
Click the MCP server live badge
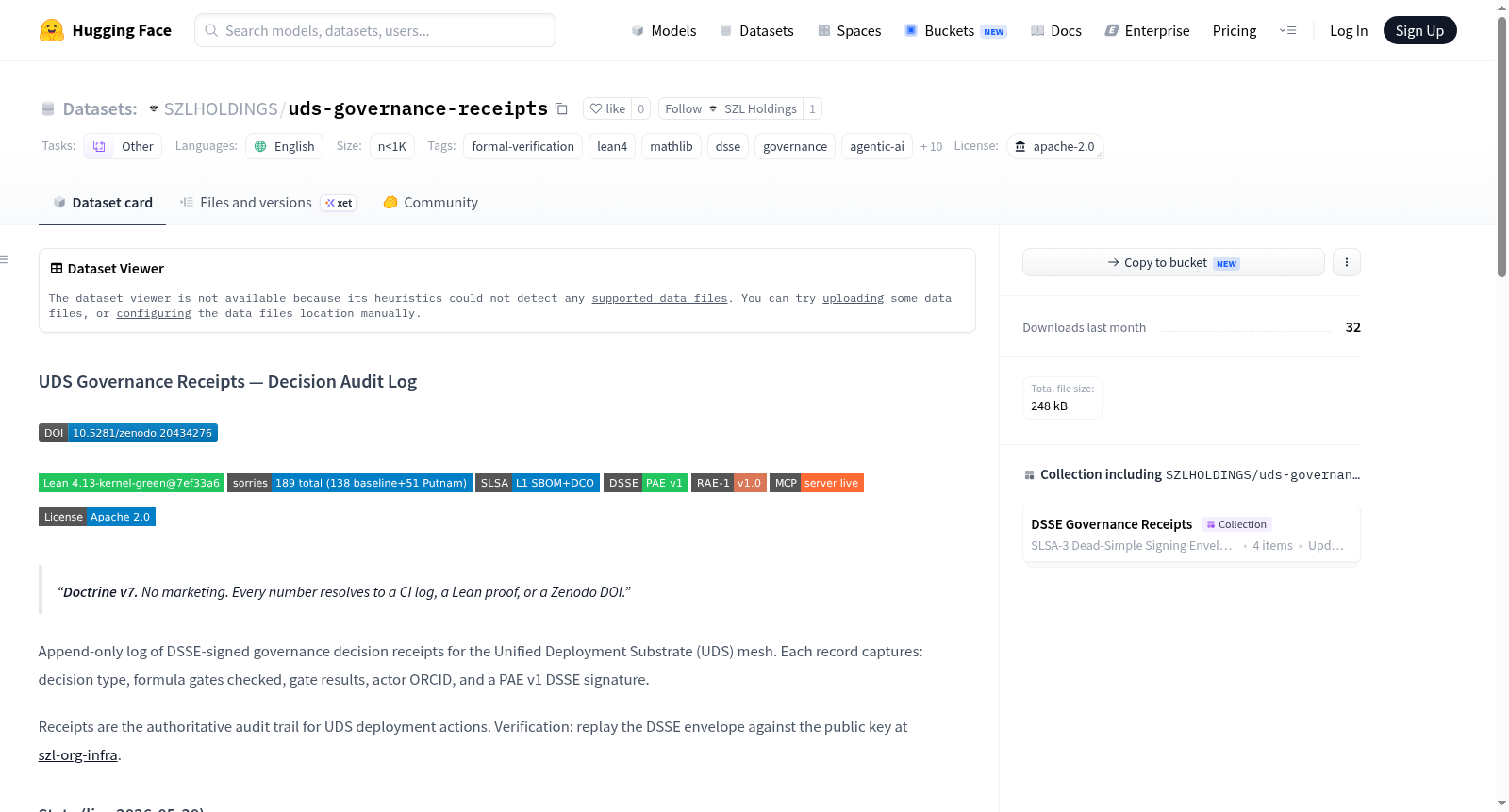click(817, 483)
